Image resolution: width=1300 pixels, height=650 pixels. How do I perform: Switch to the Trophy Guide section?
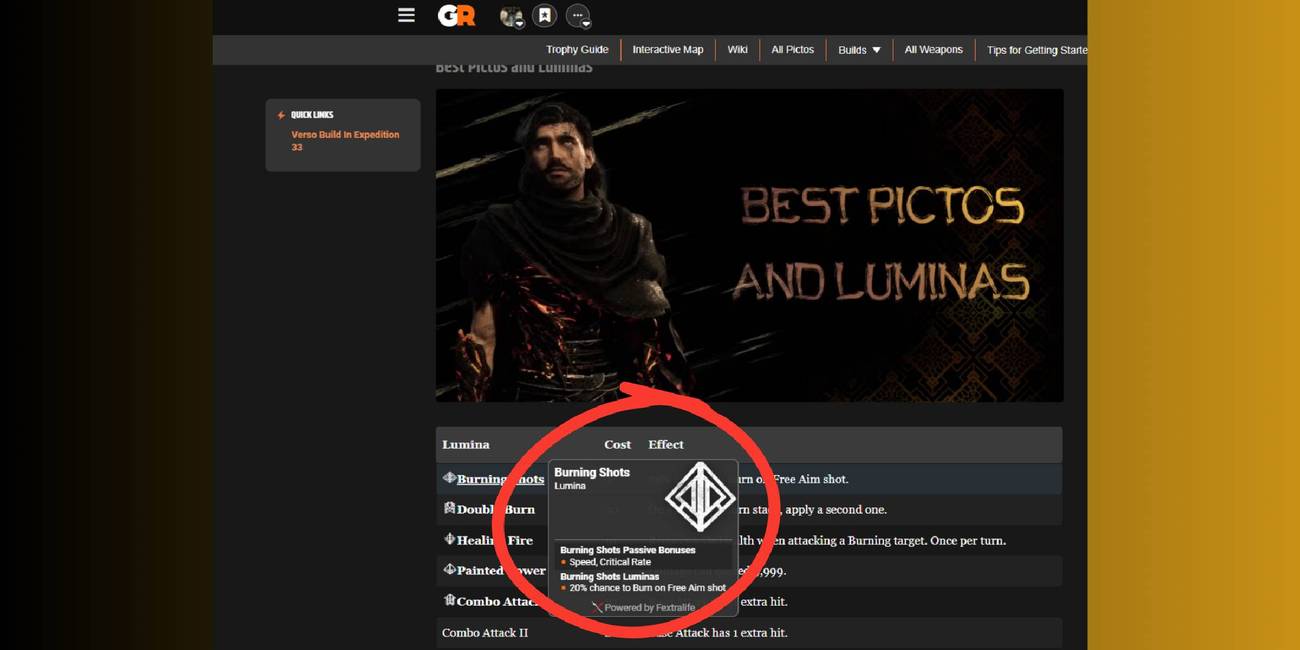[577, 49]
